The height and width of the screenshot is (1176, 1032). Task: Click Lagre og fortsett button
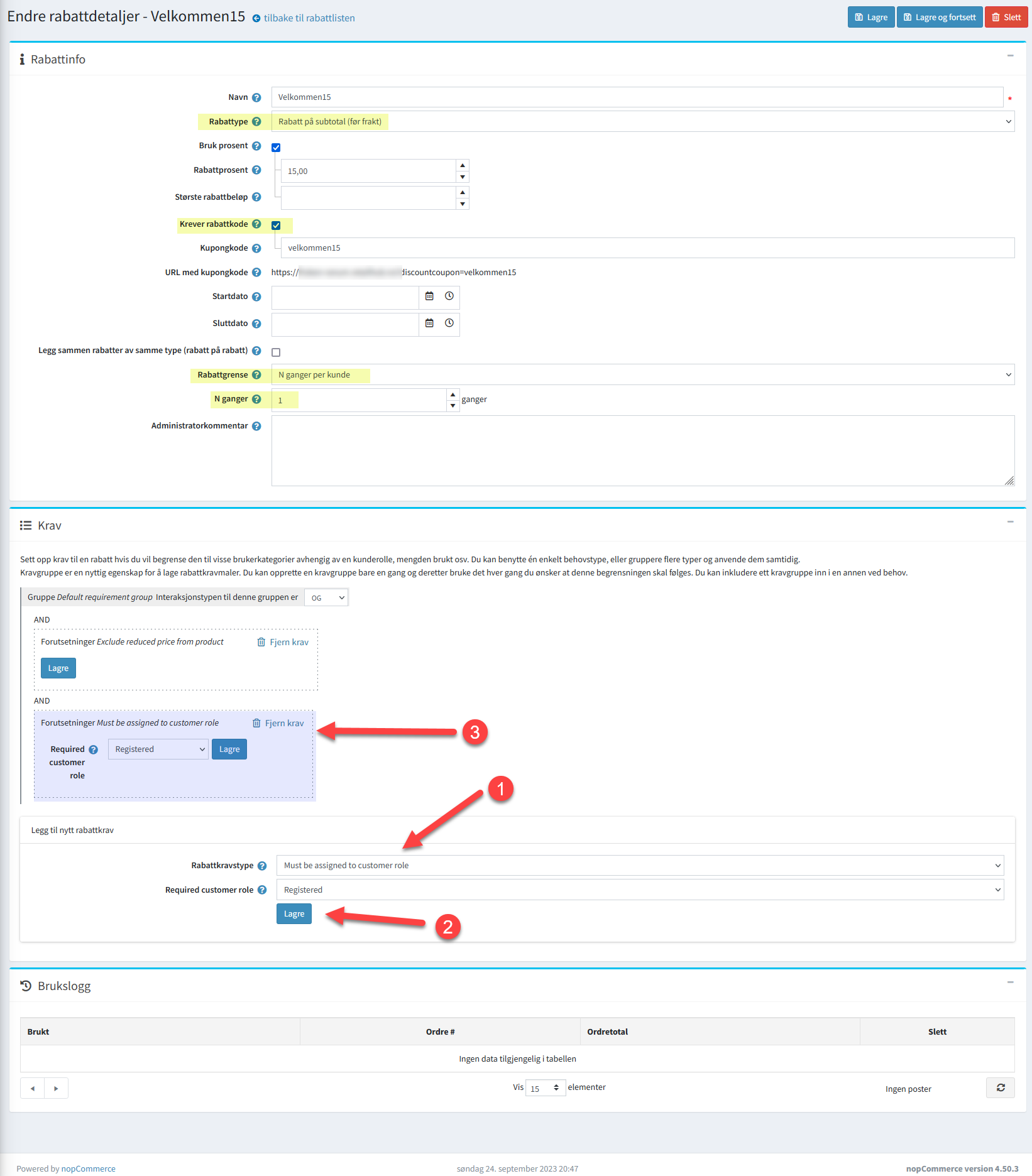939,18
